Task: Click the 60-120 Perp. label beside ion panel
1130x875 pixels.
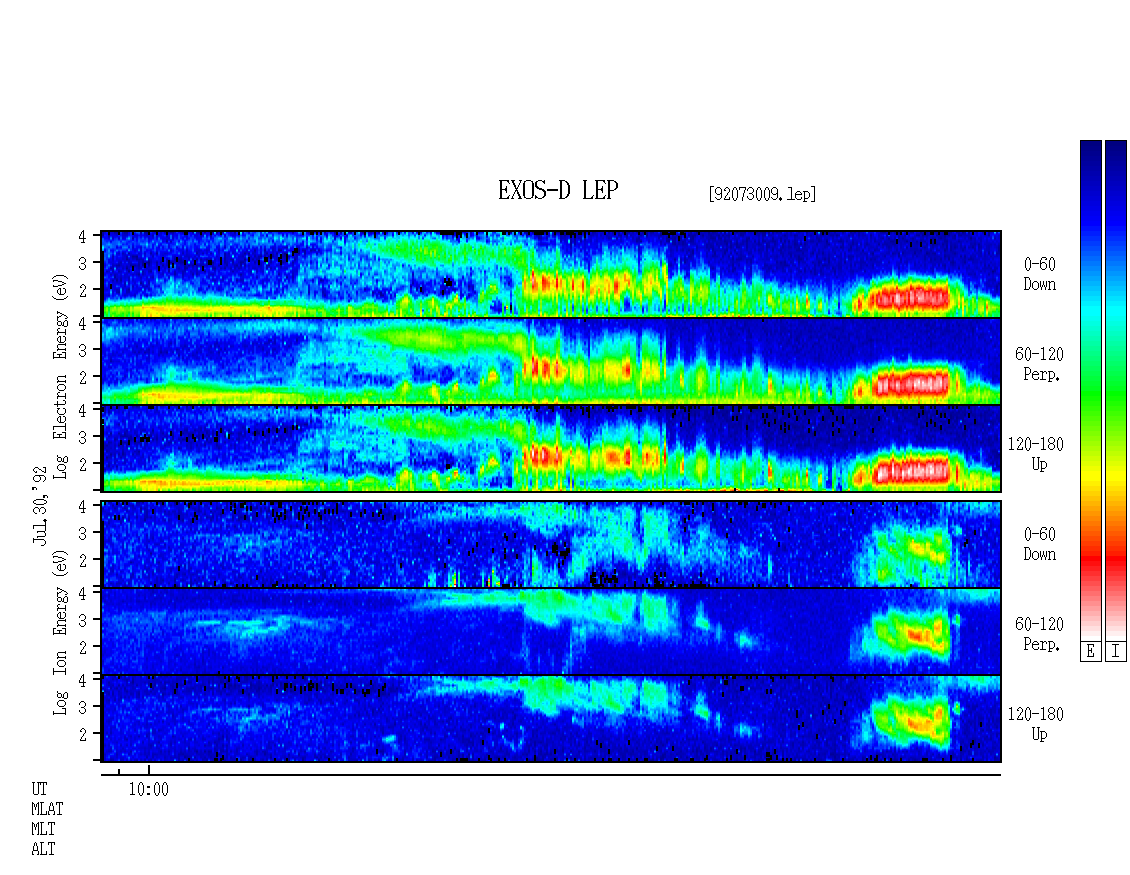Action: [x=1039, y=634]
